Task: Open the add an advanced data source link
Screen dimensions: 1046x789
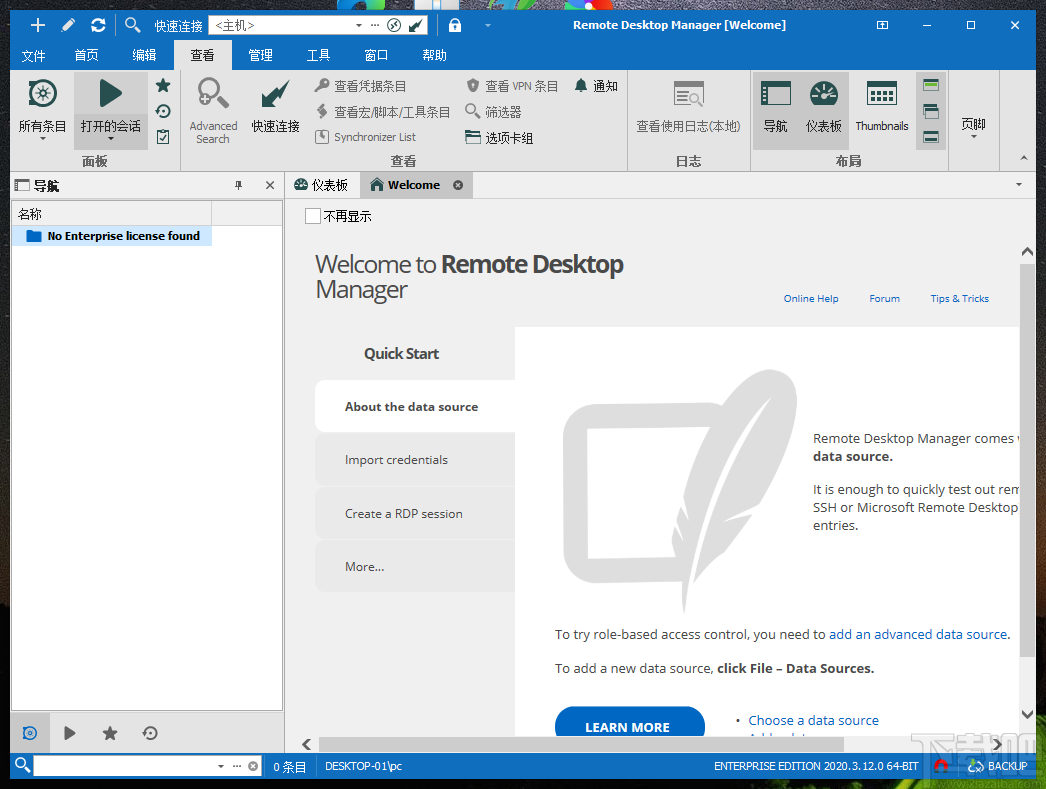Action: click(918, 634)
